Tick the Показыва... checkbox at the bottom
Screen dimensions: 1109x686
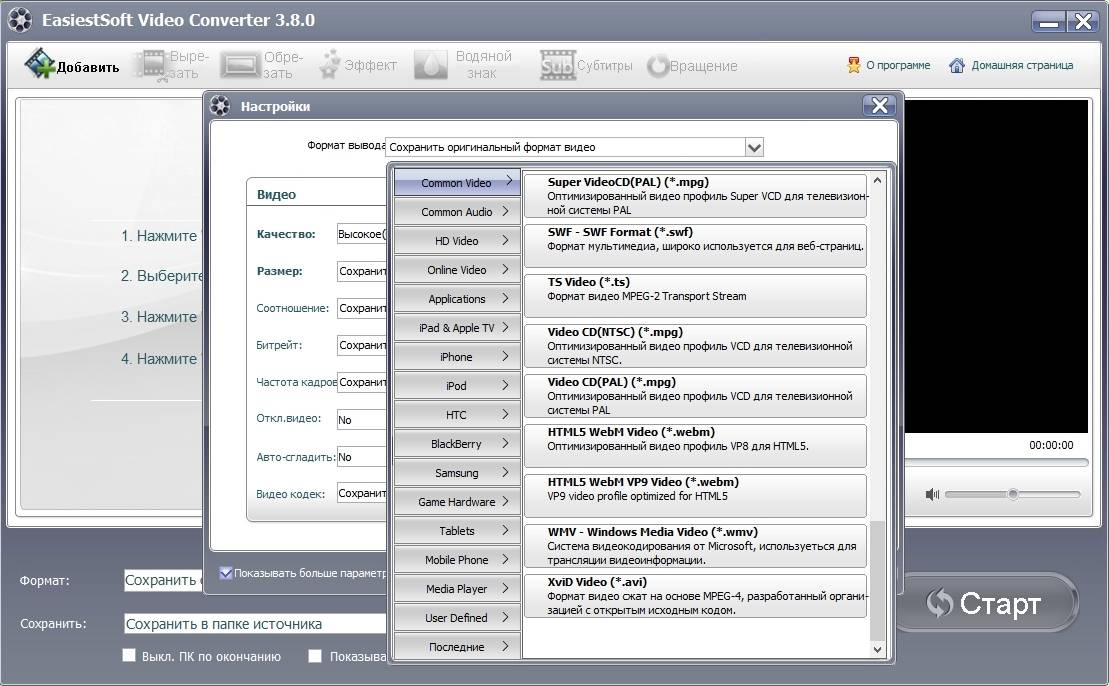(315, 656)
